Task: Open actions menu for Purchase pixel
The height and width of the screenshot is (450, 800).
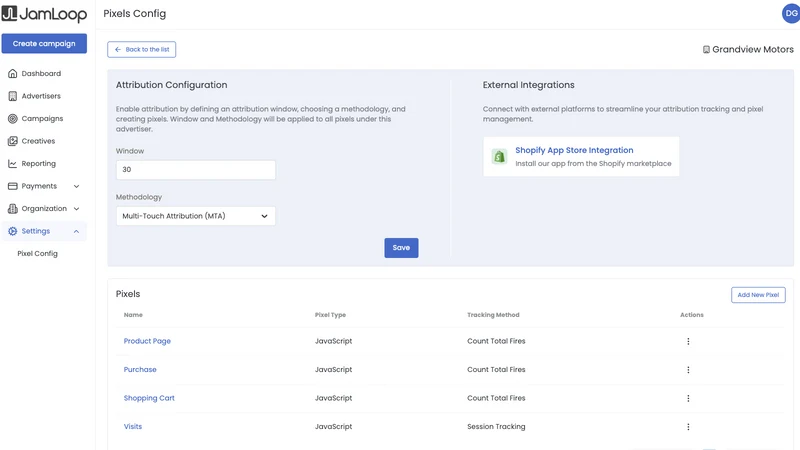Action: coord(688,370)
